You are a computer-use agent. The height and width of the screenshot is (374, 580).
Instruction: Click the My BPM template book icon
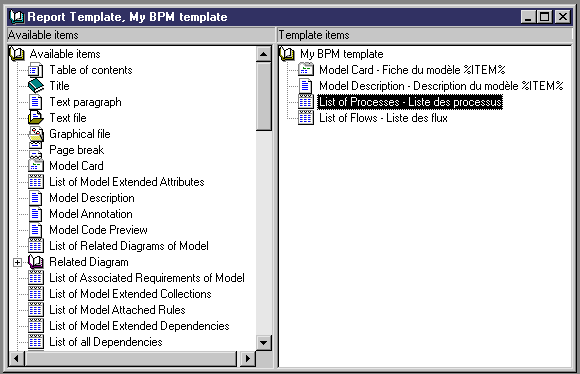(x=287, y=54)
